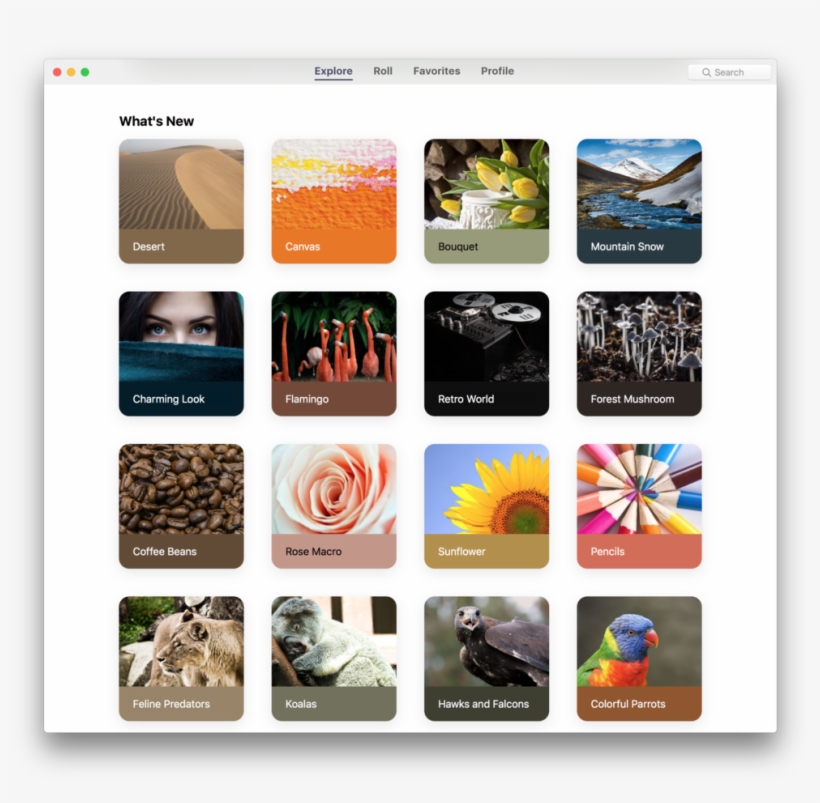Open the Favorites tab
The height and width of the screenshot is (803, 820).
436,71
